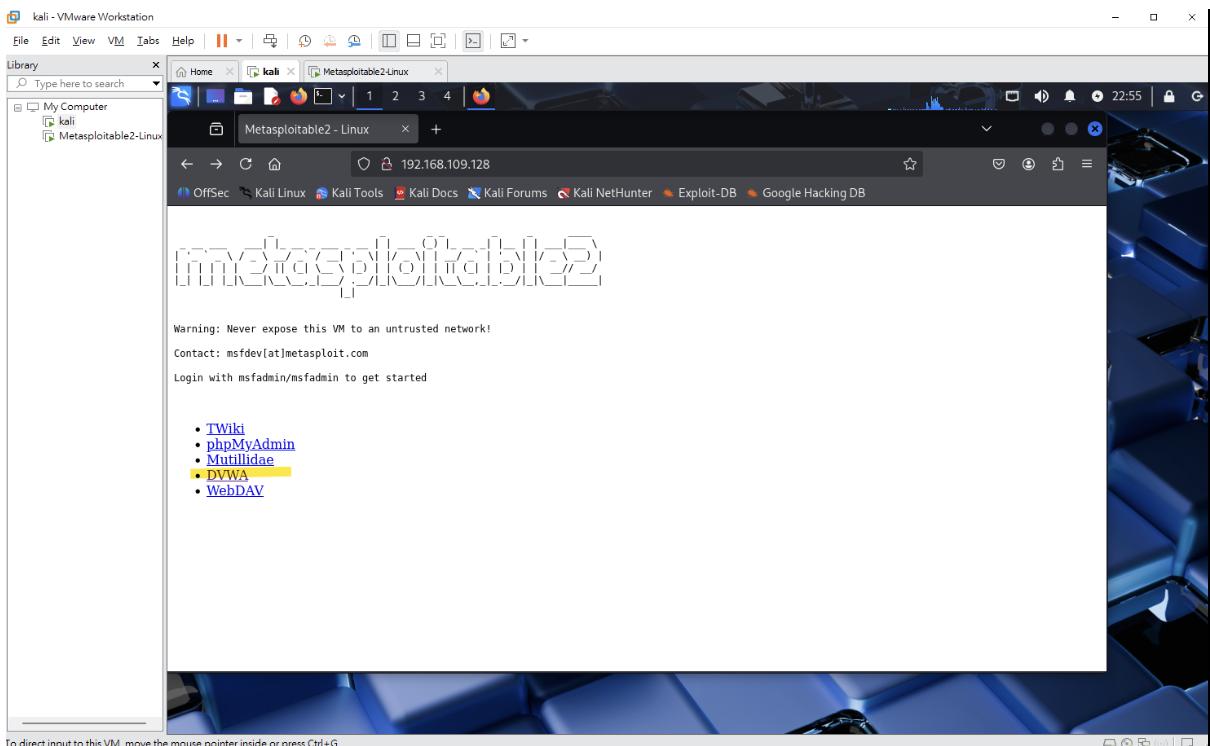Image resolution: width=1210 pixels, height=746 pixels.
Task: Reload the current page
Action: [244, 164]
